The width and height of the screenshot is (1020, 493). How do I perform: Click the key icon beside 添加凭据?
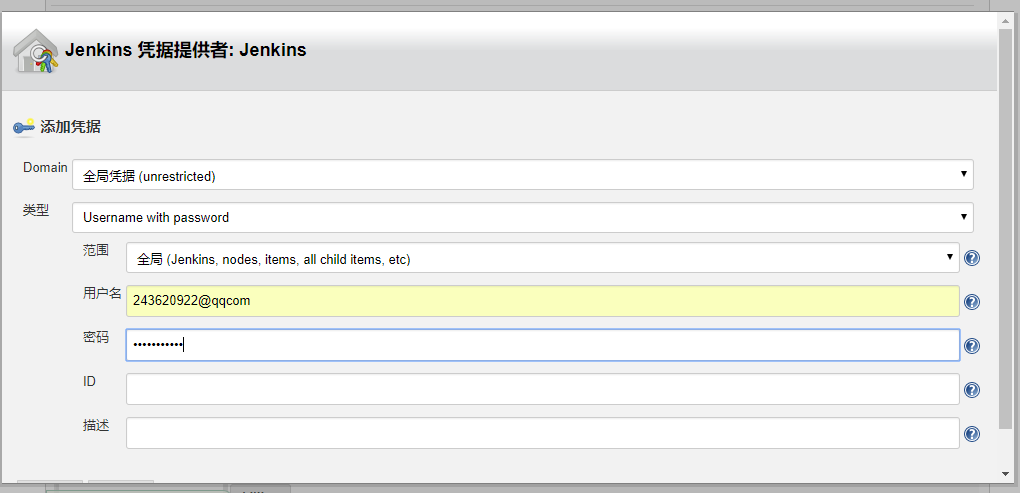[x=23, y=128]
